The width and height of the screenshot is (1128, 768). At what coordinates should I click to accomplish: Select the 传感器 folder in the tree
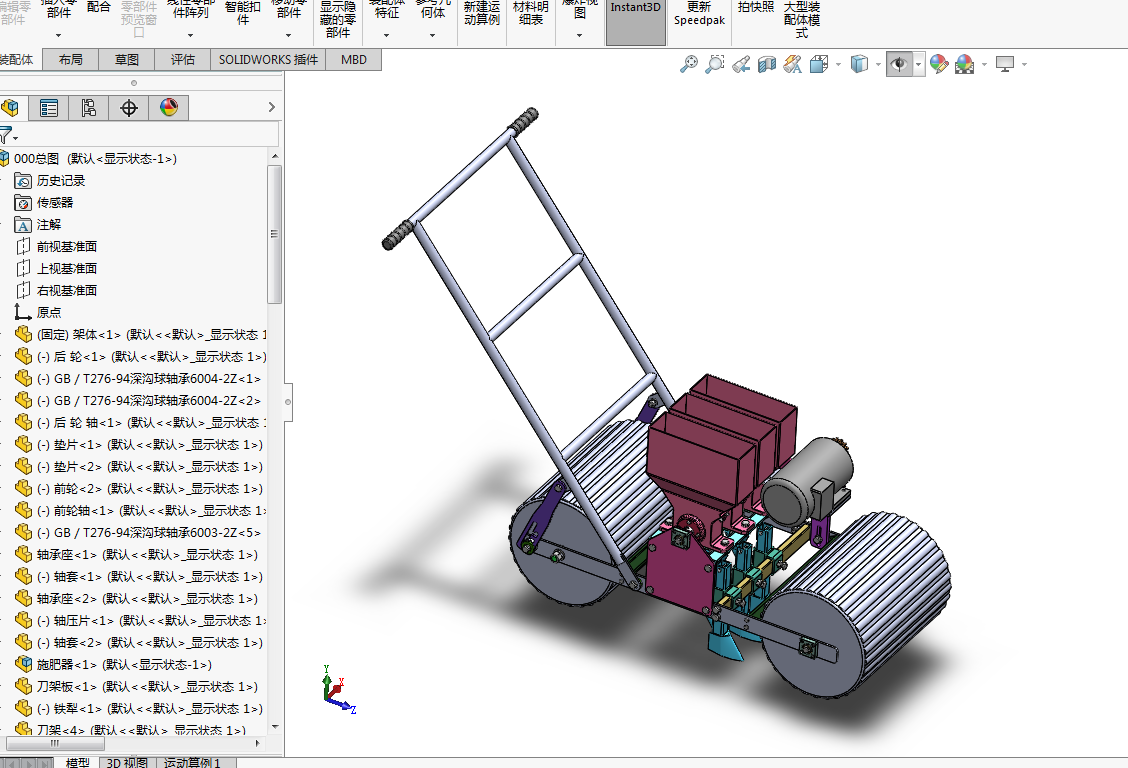pos(44,203)
